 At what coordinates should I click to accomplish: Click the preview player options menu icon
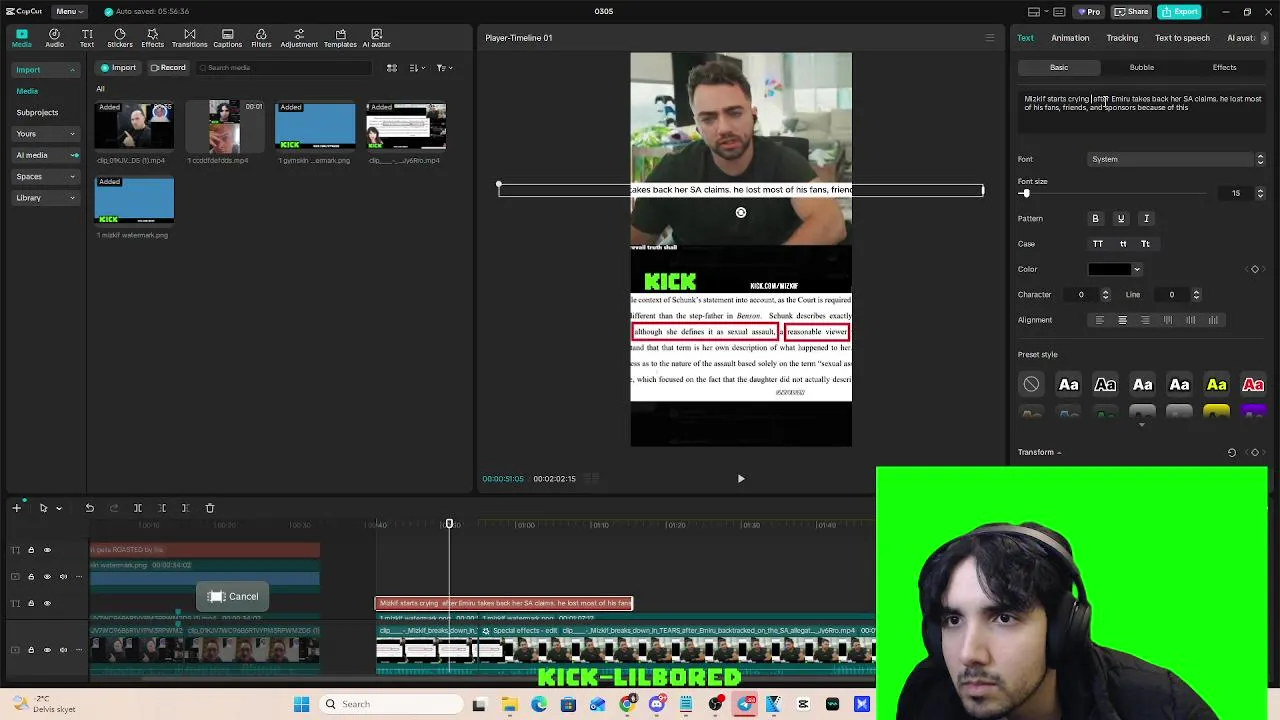(990, 38)
